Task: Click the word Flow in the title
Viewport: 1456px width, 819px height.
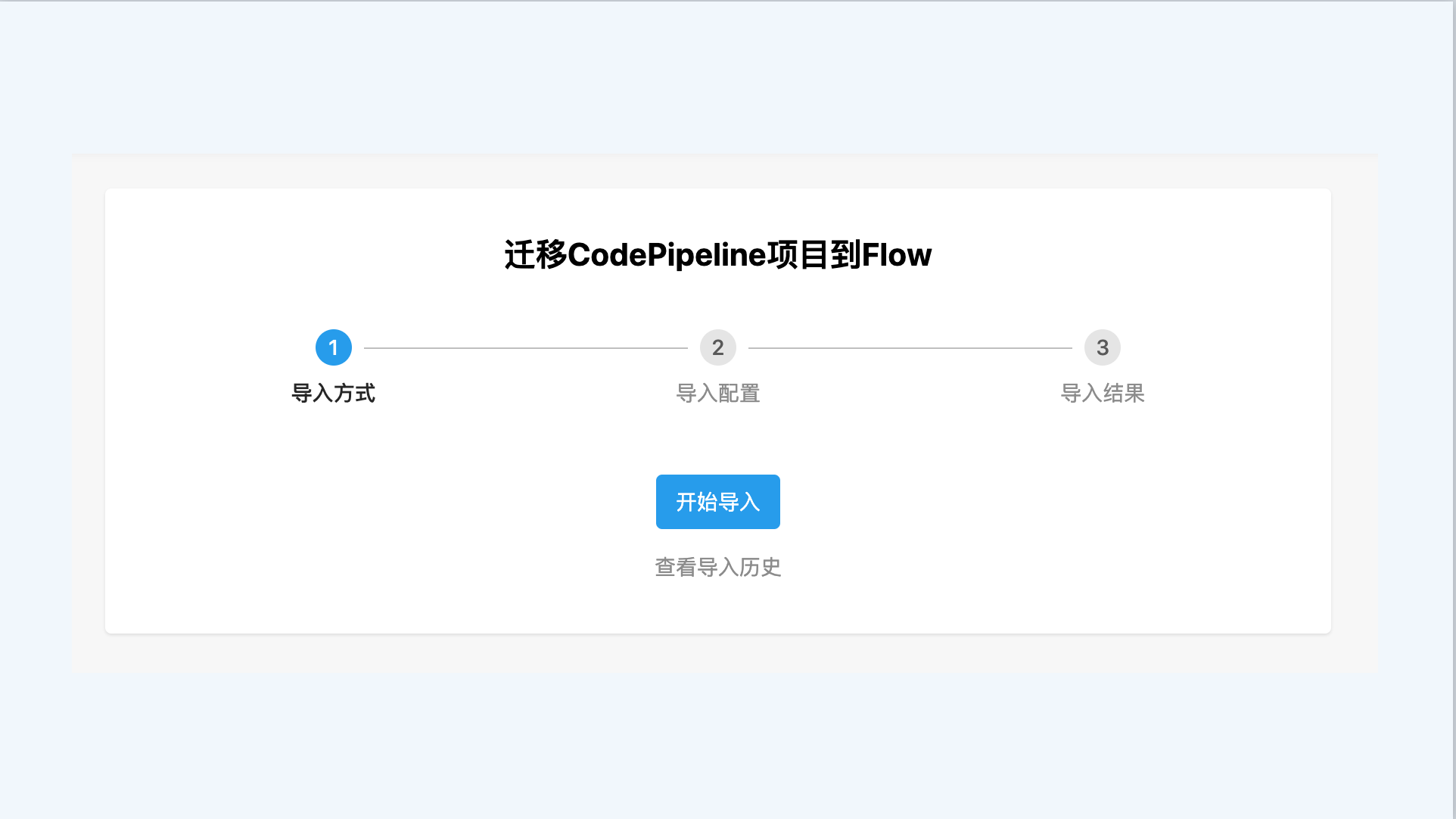Action: (897, 254)
